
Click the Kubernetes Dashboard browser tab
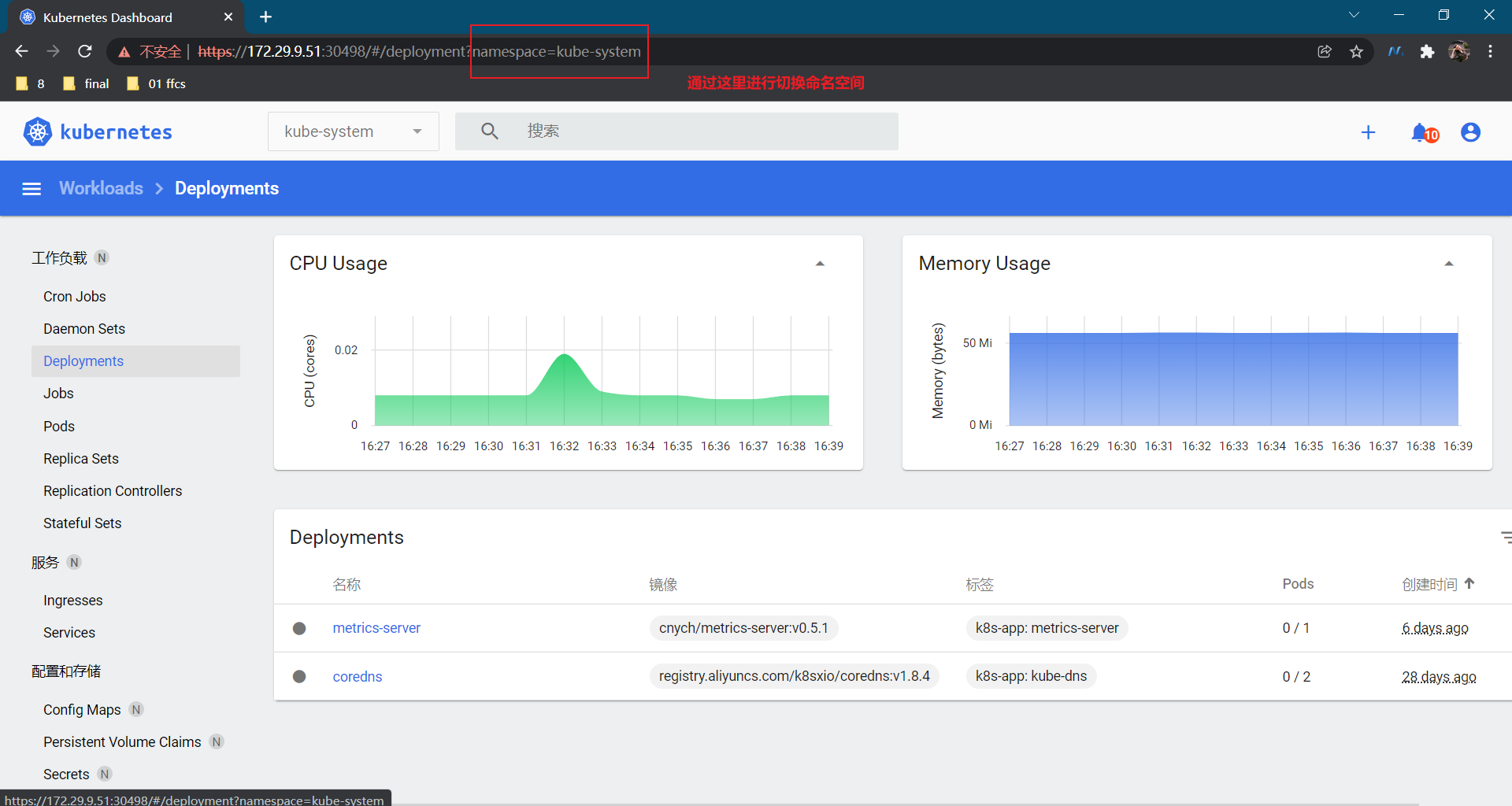[x=126, y=17]
